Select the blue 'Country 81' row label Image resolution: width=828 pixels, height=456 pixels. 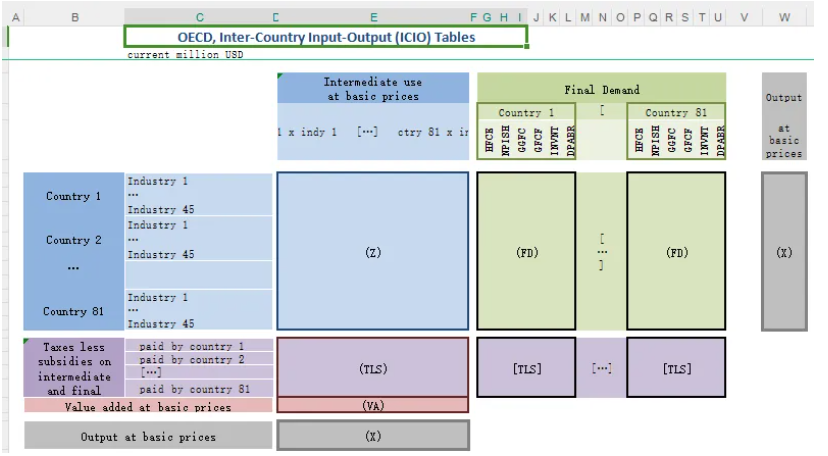(x=73, y=311)
